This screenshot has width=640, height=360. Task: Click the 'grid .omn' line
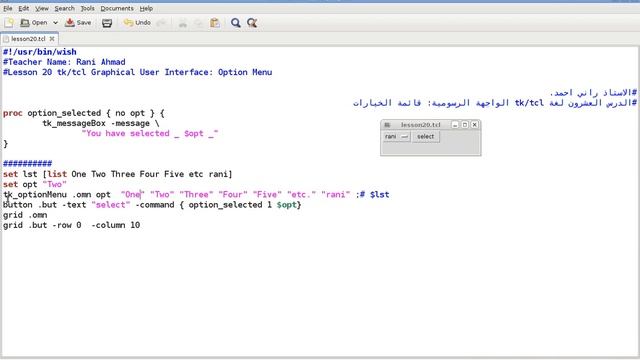pyautogui.click(x=25, y=215)
